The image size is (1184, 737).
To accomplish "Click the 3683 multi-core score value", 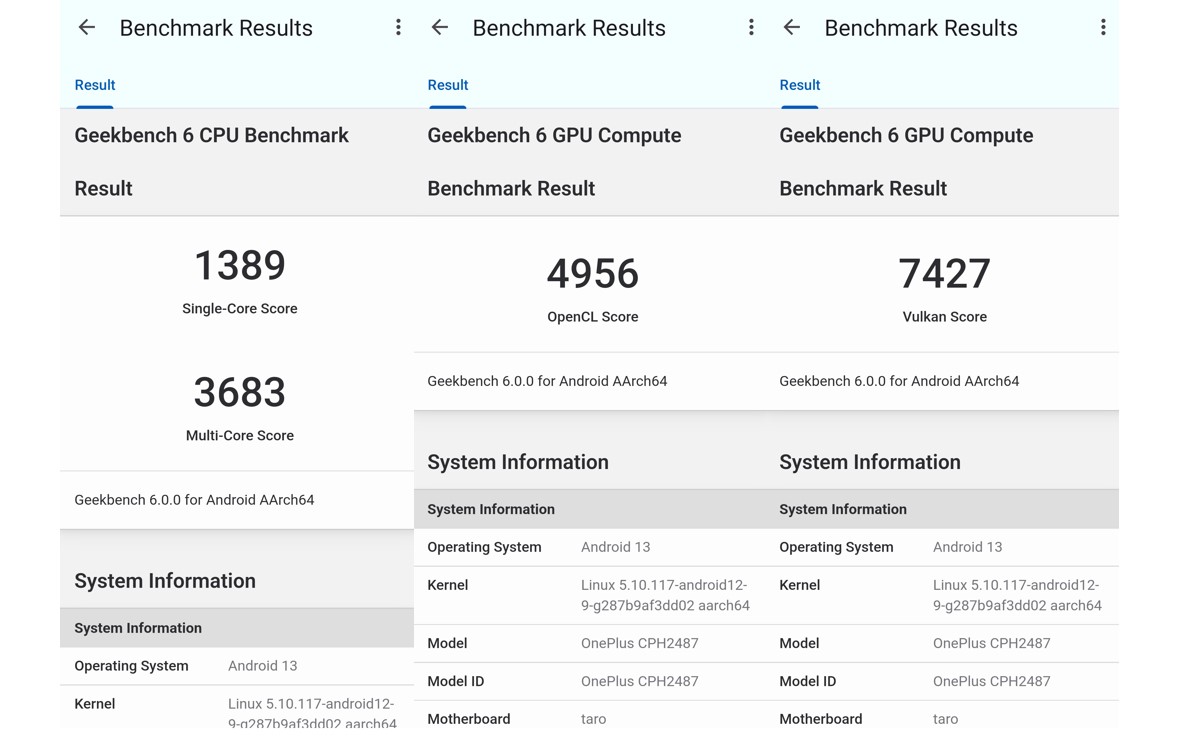I will (x=240, y=393).
